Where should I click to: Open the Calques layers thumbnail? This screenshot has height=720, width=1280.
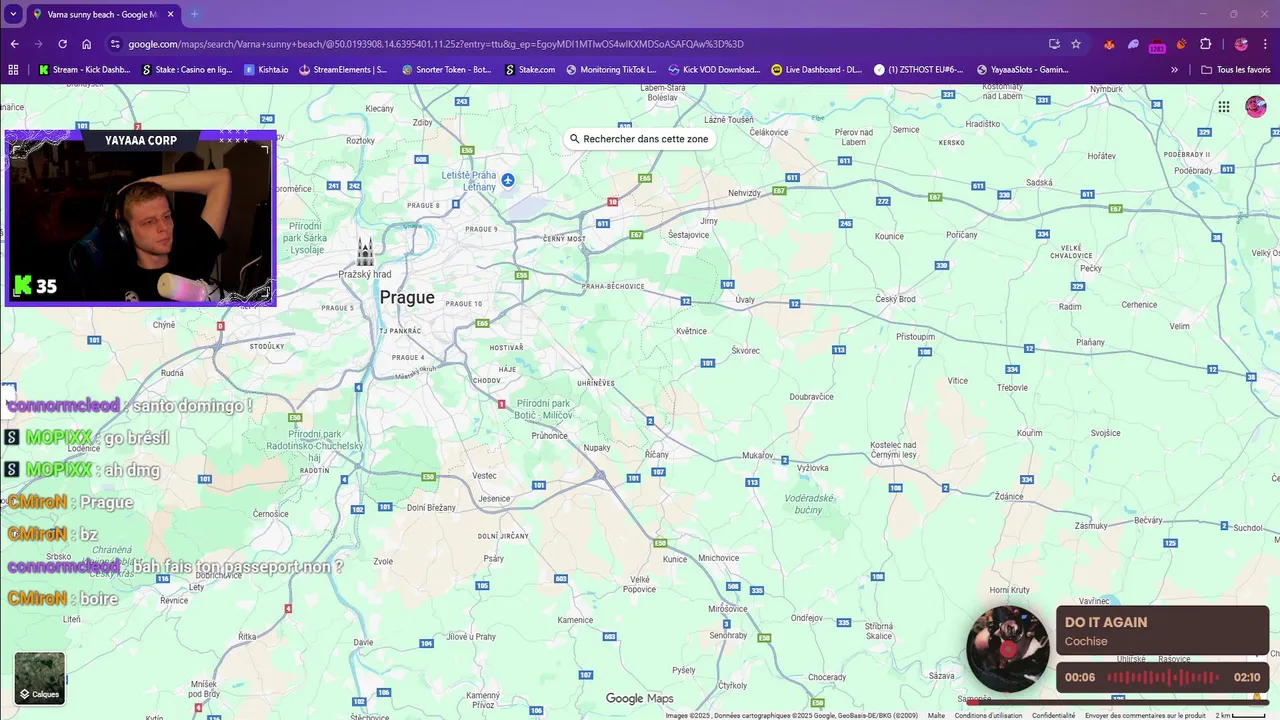pyautogui.click(x=40, y=678)
